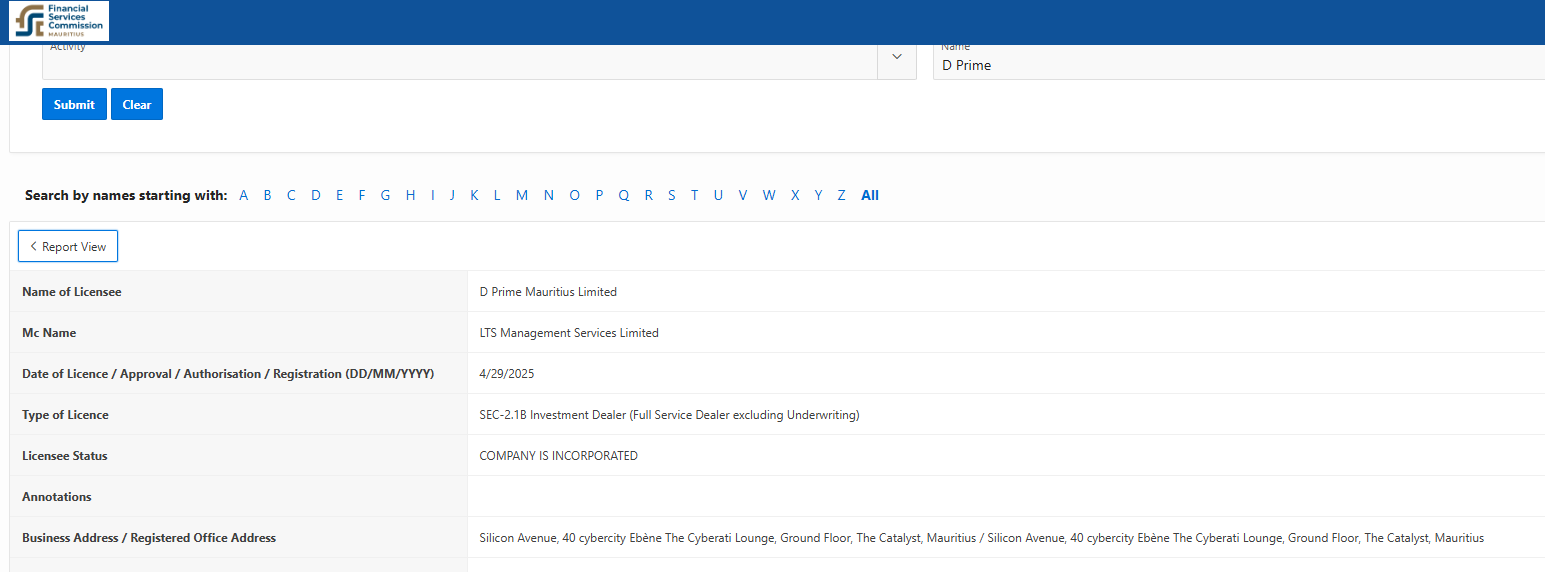Click the Activity select field

click(460, 62)
